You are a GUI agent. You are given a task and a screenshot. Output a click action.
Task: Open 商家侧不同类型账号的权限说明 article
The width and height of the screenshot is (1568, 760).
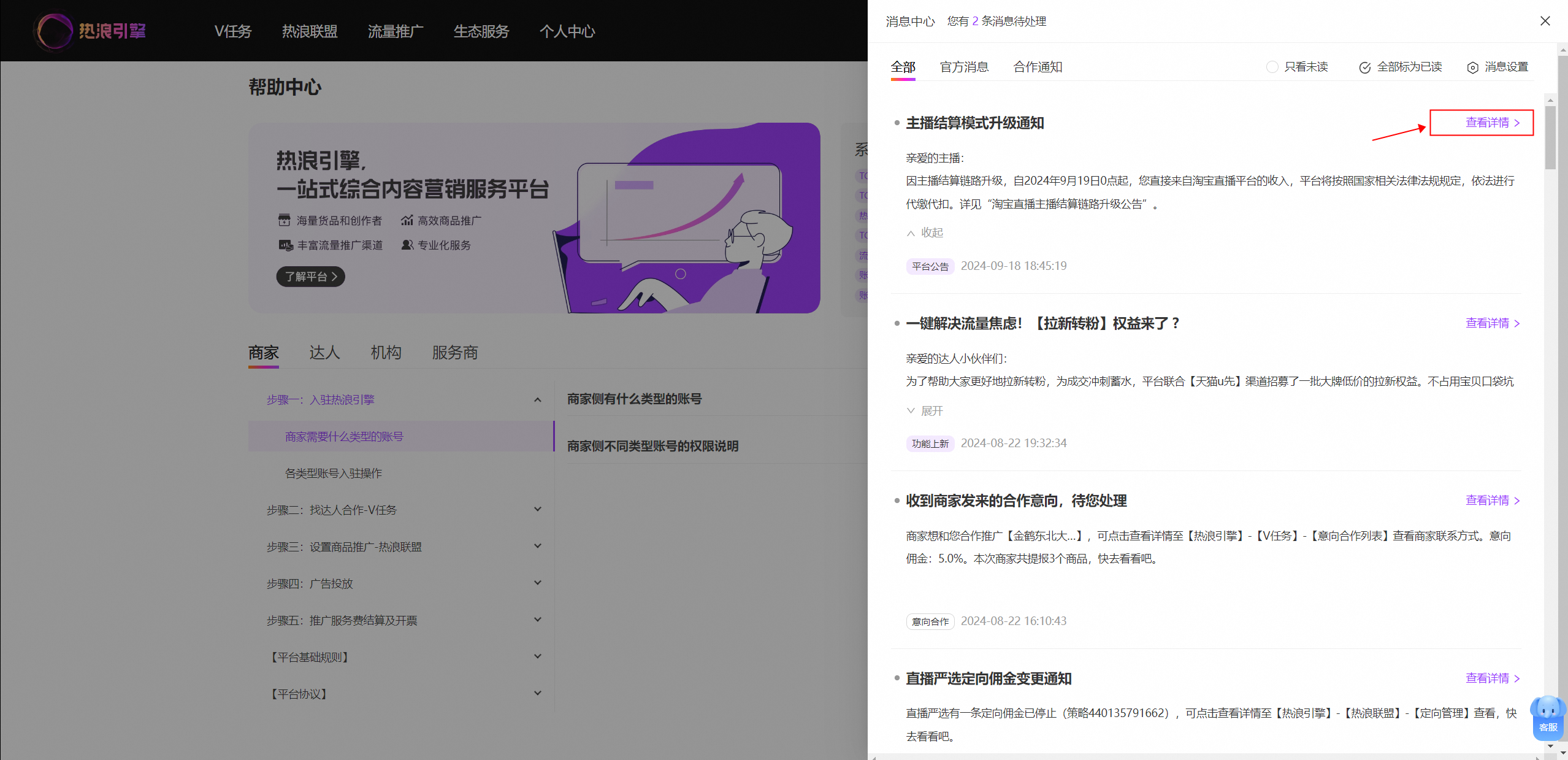pyautogui.click(x=652, y=447)
